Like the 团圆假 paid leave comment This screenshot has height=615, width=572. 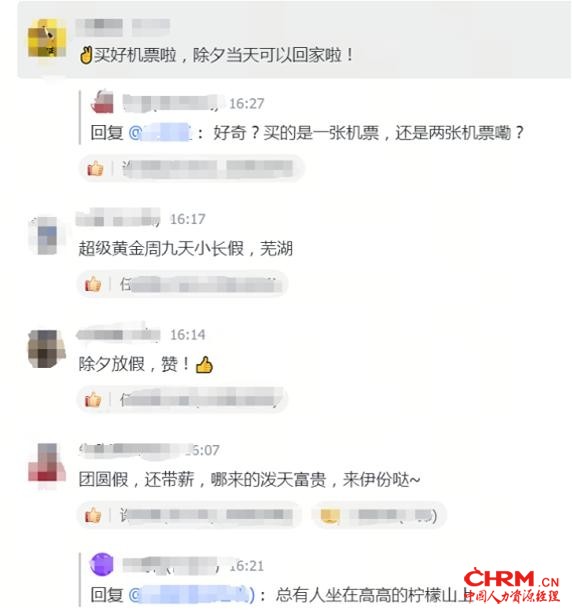pyautogui.click(x=93, y=515)
